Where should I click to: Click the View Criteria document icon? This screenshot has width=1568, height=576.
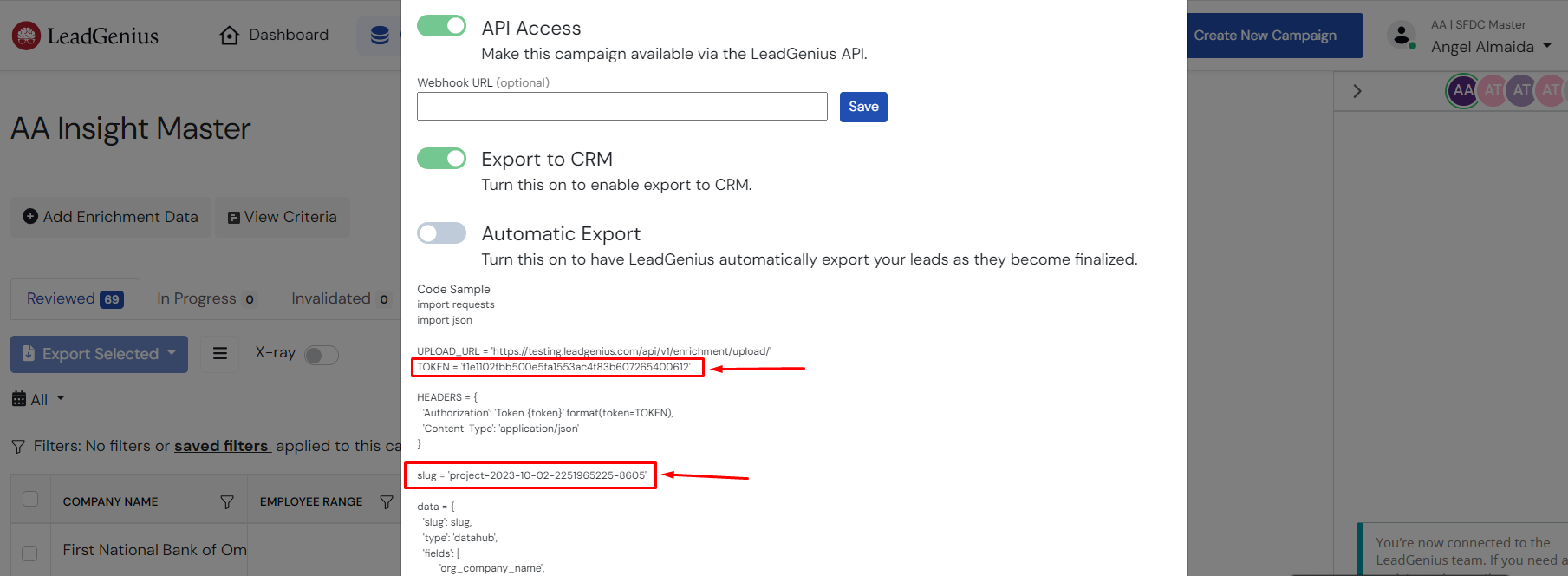point(233,218)
